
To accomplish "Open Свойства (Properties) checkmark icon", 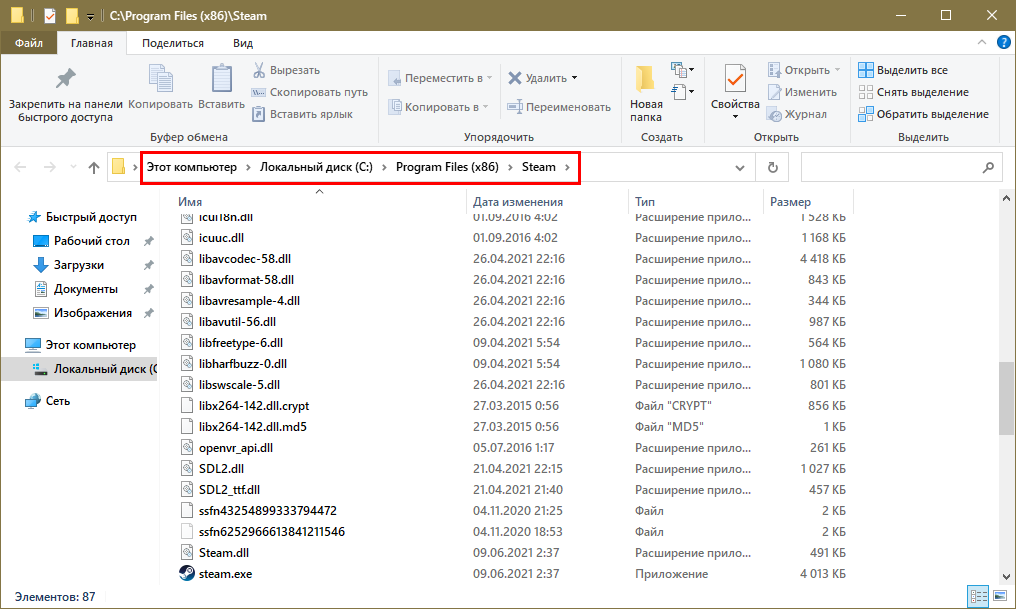I will click(x=735, y=79).
